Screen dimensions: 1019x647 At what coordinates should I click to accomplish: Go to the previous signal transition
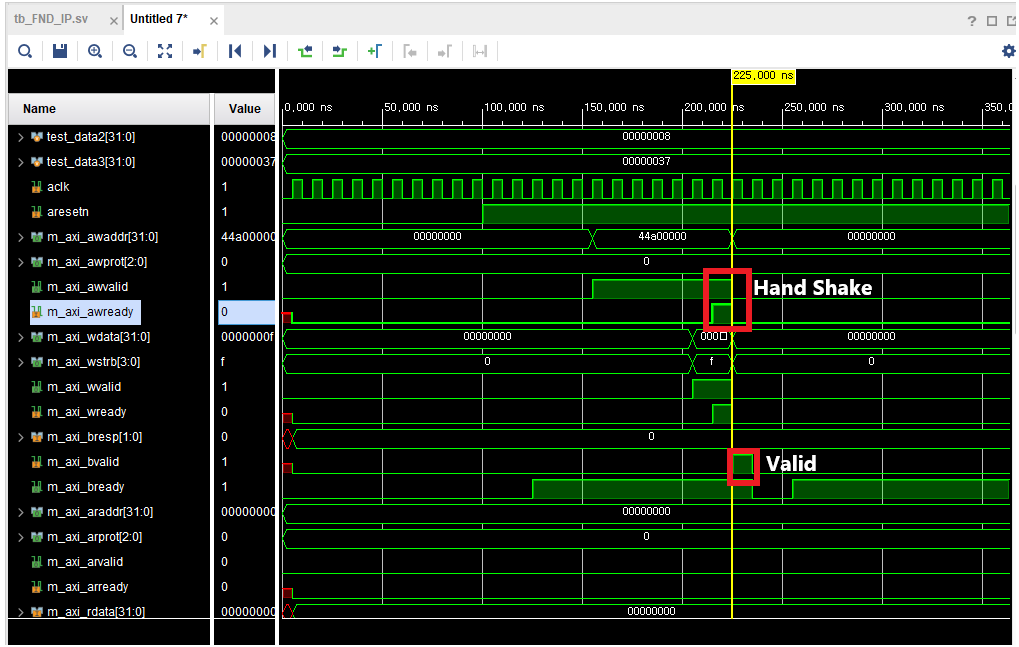(x=305, y=51)
